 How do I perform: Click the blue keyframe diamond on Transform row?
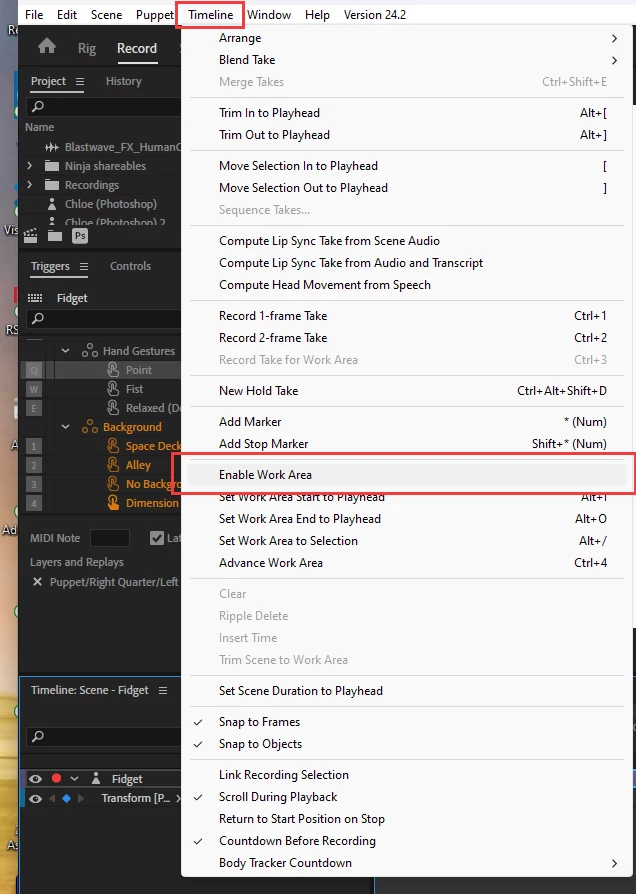point(66,798)
